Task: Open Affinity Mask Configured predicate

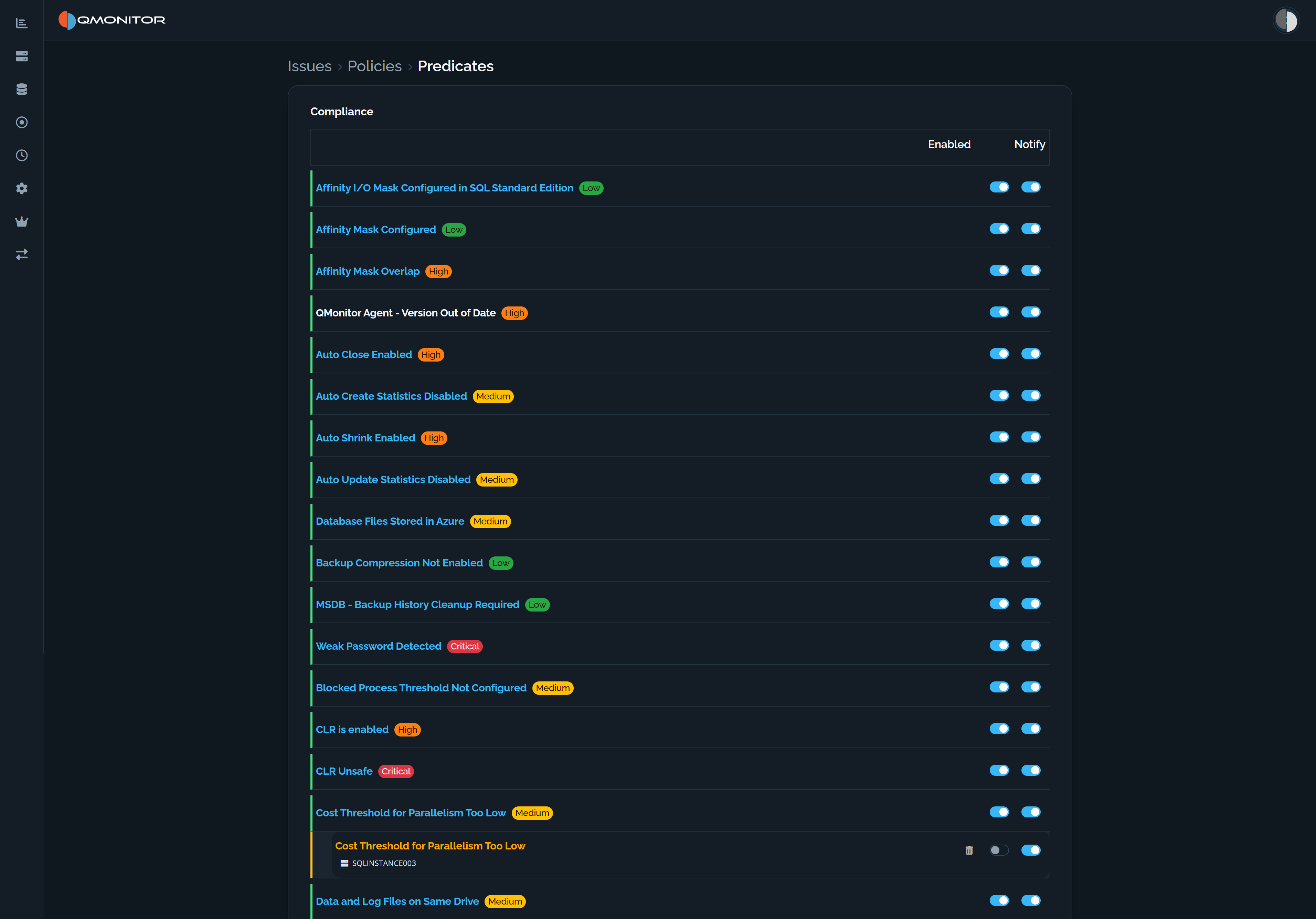Action: [x=375, y=229]
